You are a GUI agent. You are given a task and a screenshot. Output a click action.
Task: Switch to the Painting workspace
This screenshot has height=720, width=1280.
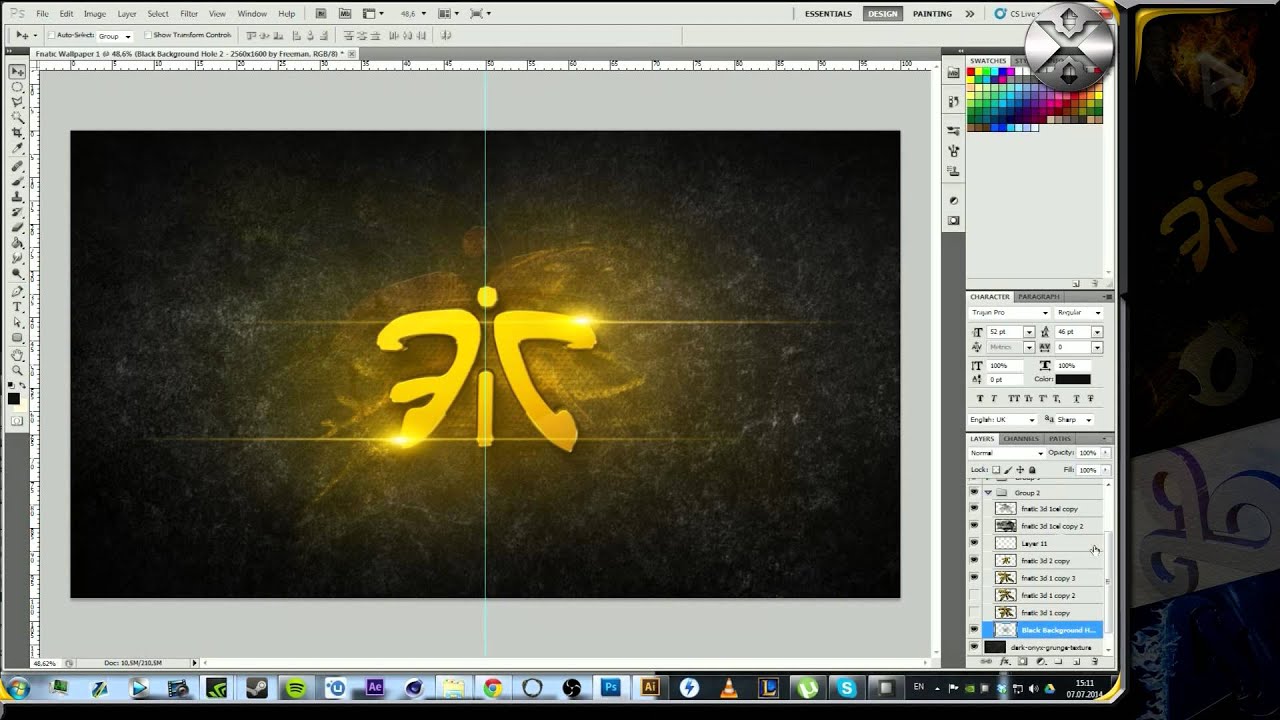click(932, 14)
